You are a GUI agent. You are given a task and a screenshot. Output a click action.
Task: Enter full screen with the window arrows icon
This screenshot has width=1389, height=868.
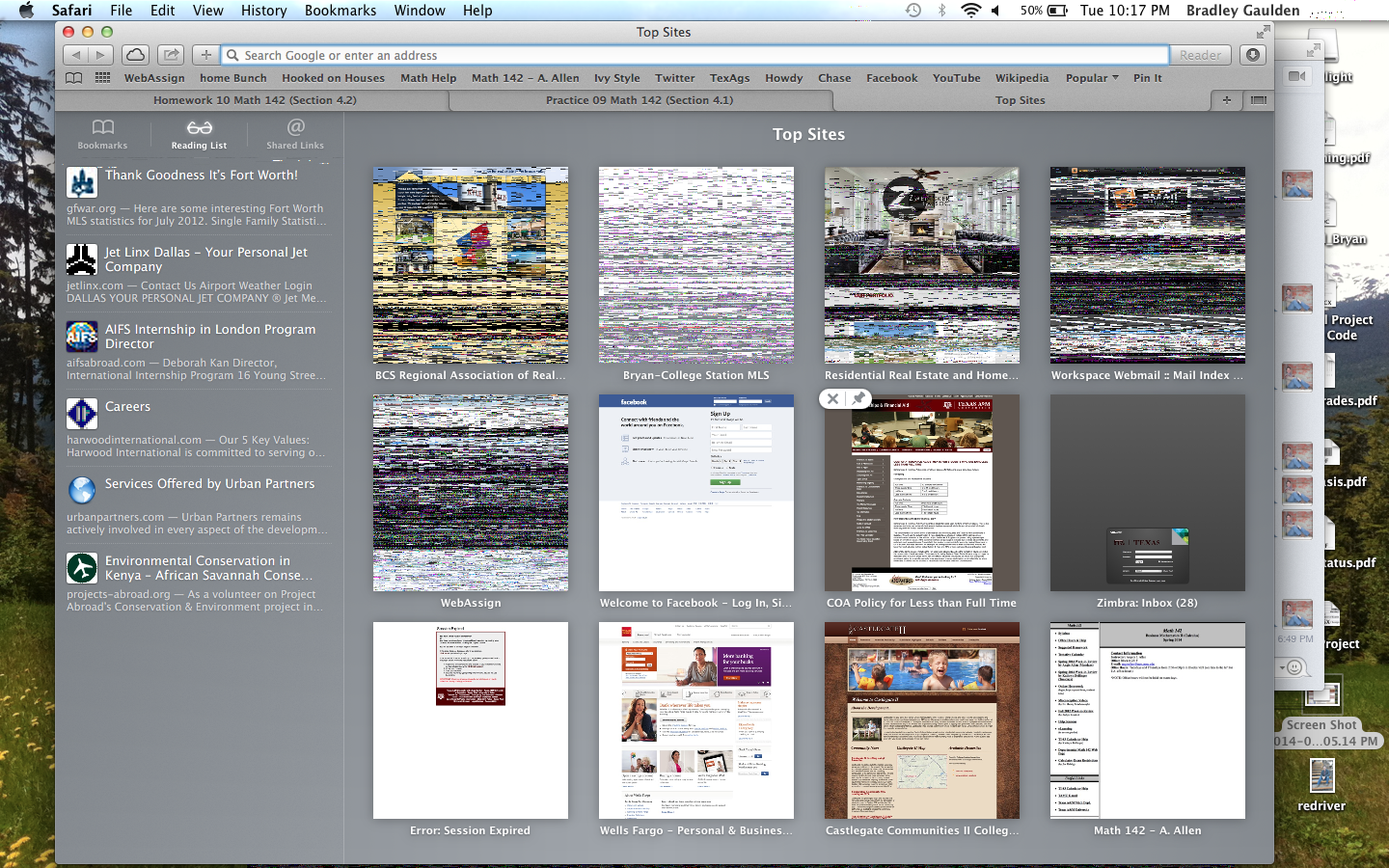pos(1263,32)
